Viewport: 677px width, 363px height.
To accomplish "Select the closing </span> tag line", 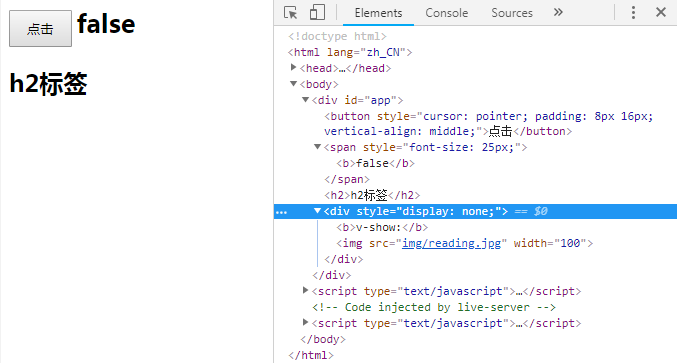I will pyautogui.click(x=347, y=180).
